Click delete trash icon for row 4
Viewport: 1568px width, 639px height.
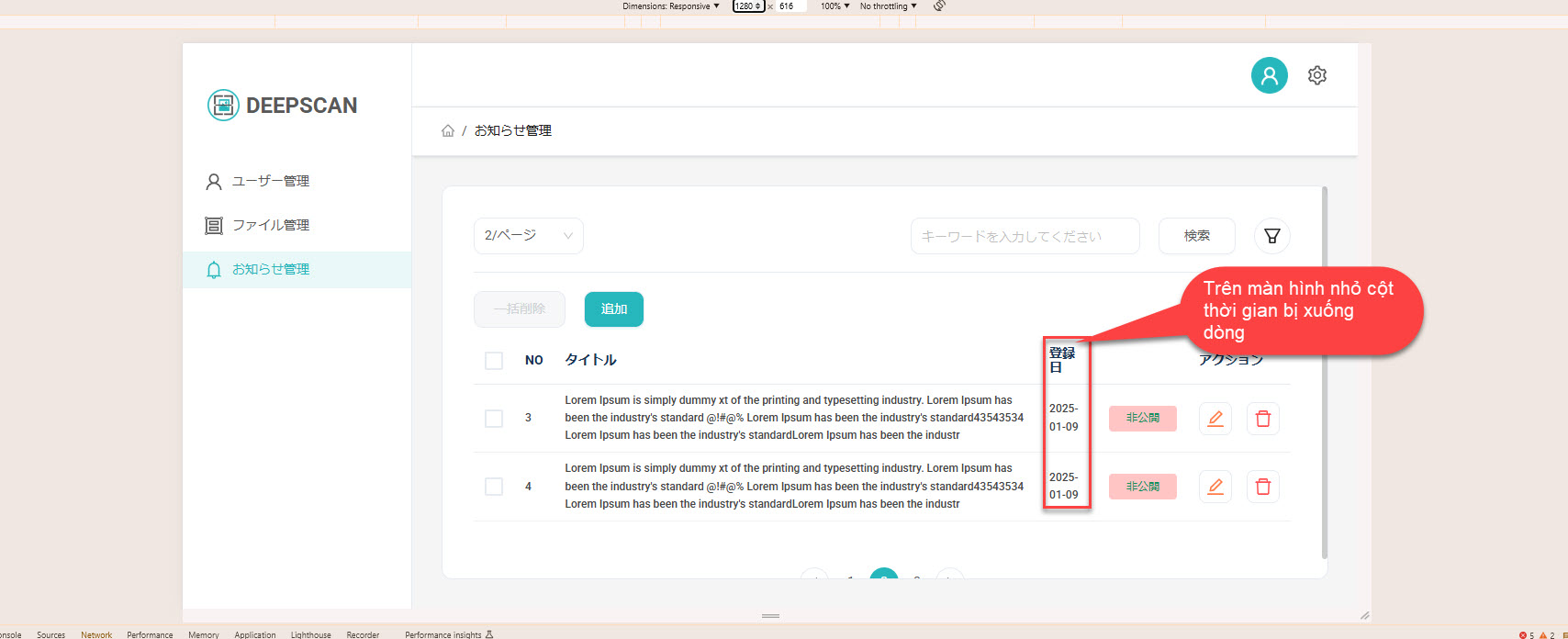point(1262,487)
